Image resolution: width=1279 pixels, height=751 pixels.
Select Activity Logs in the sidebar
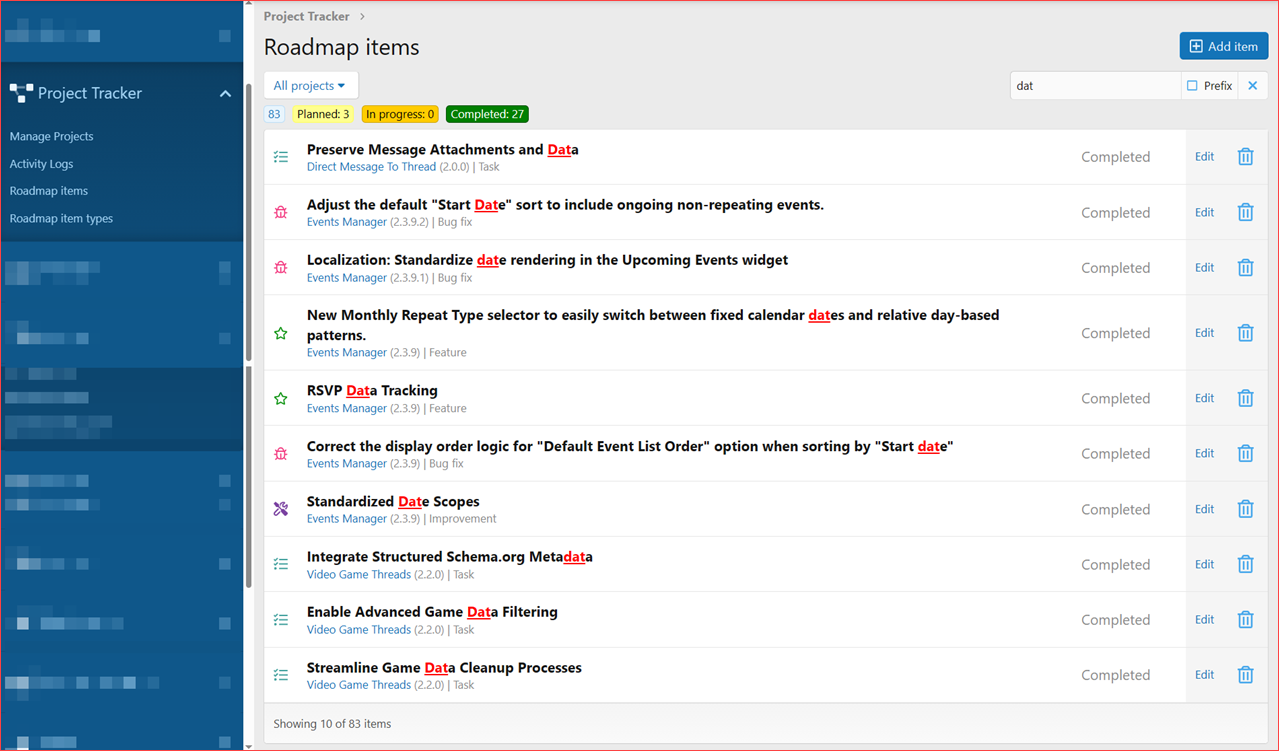click(40, 163)
